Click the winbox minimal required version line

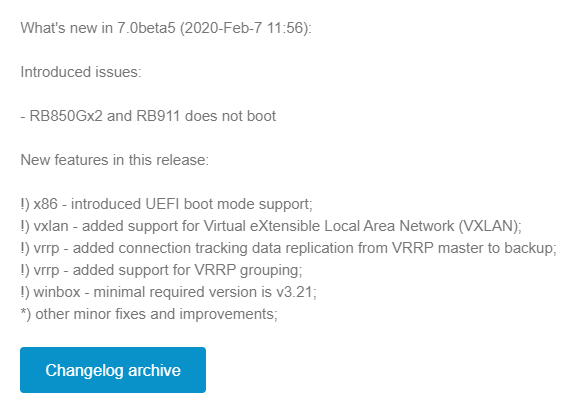click(168, 292)
